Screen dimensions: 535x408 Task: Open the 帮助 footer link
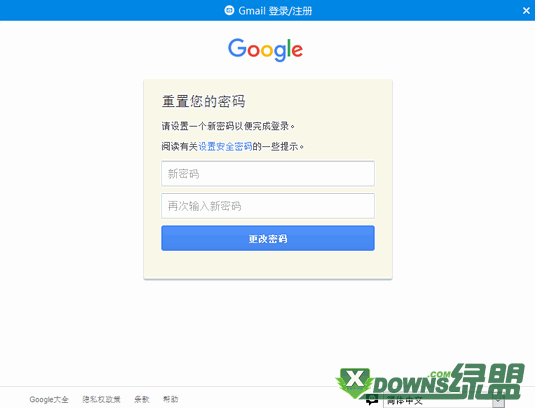click(170, 399)
